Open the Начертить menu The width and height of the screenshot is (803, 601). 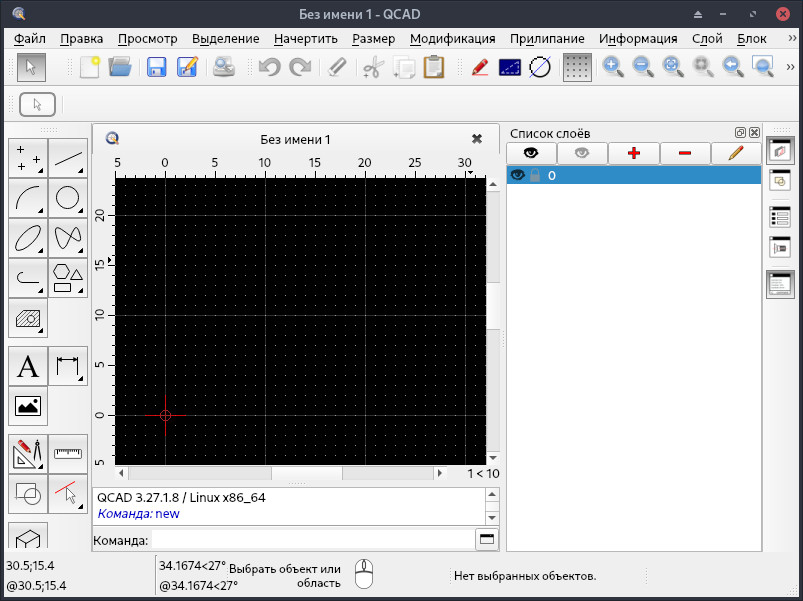click(x=305, y=39)
